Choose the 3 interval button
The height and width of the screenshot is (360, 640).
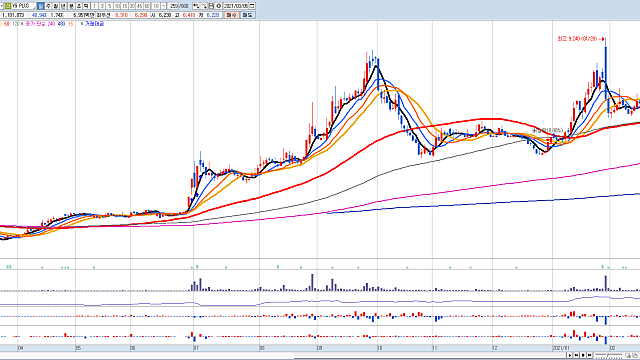(x=102, y=6)
